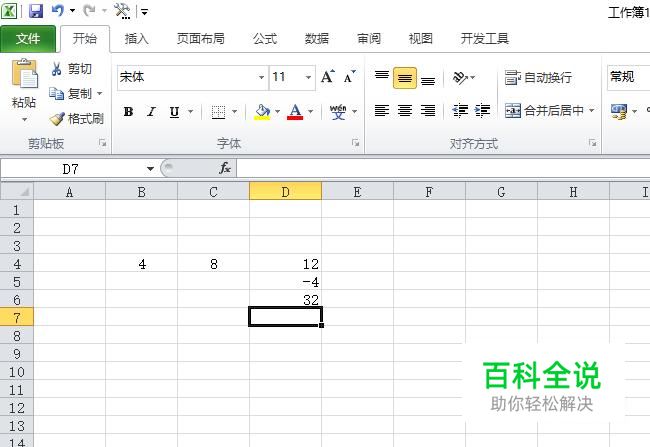Toggle Bold formatting
This screenshot has width=650, height=447.
point(129,112)
